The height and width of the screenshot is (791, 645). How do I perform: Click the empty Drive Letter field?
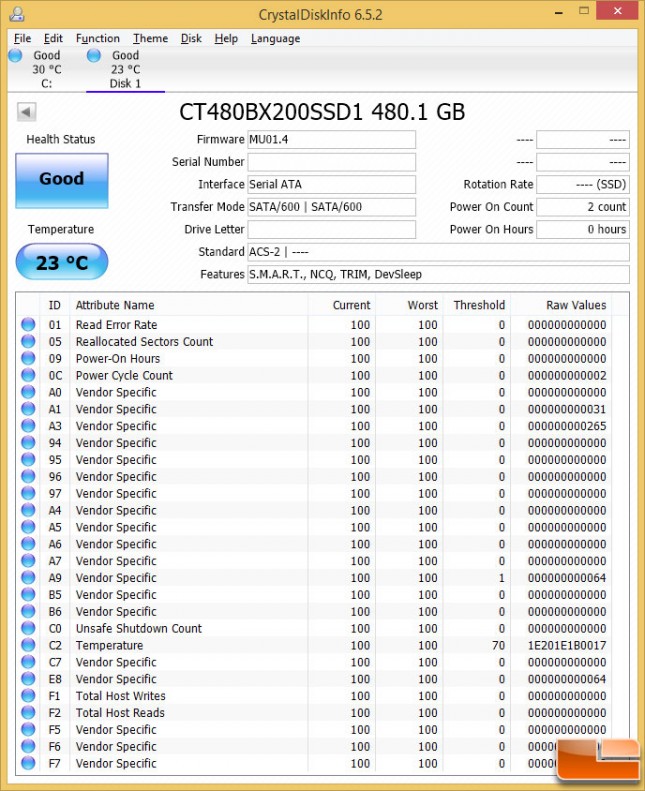[331, 230]
